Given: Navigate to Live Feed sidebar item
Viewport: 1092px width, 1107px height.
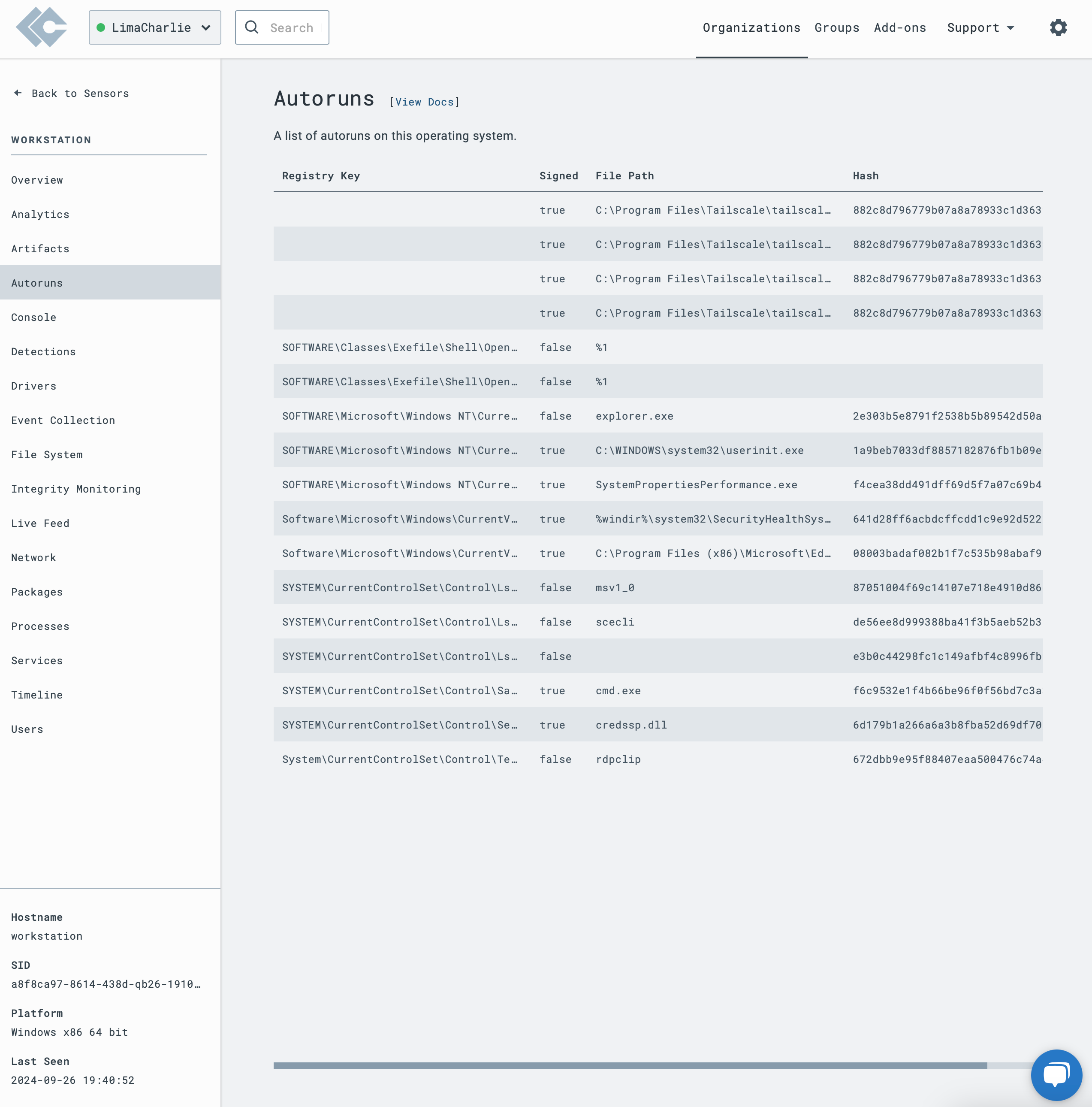Looking at the screenshot, I should (x=40, y=522).
